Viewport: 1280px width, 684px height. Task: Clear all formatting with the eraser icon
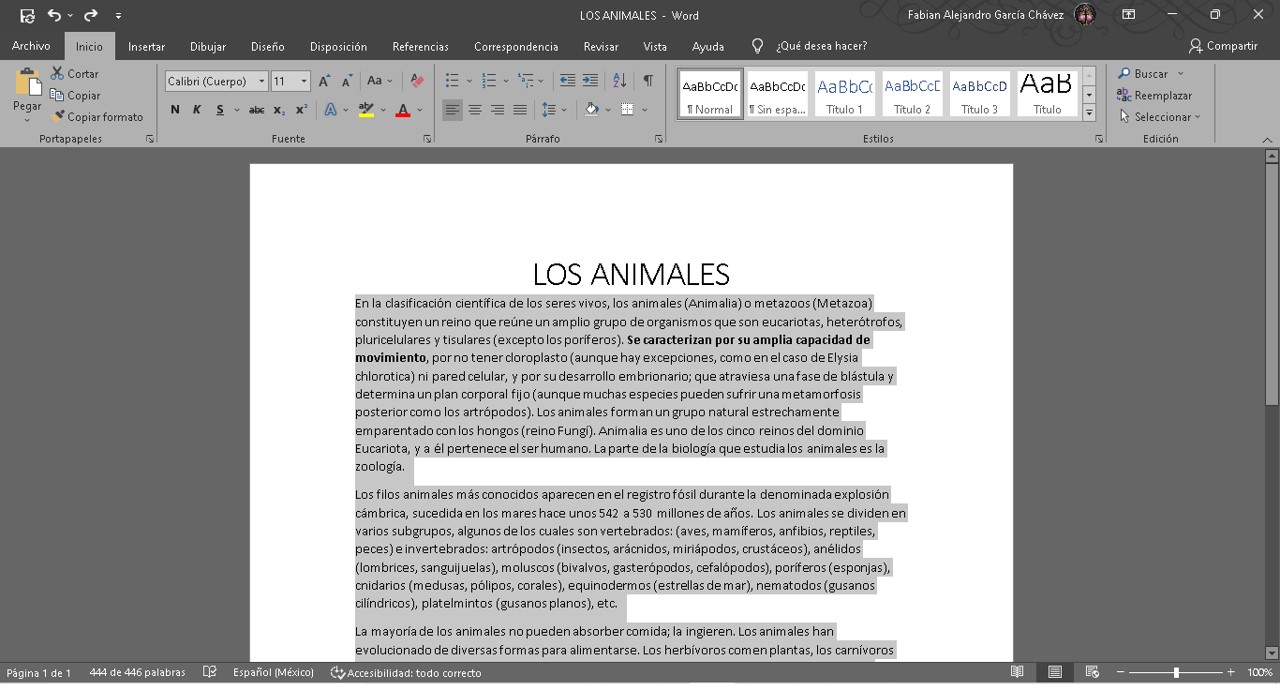417,81
